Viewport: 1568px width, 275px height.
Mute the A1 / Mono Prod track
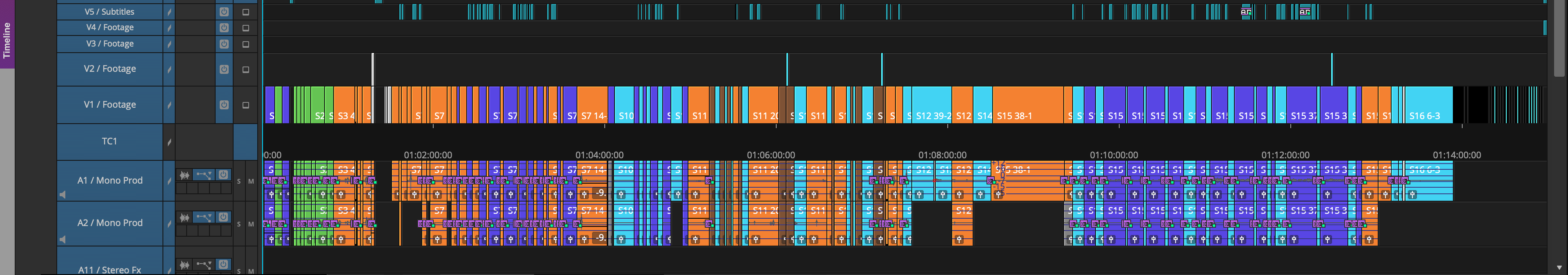[251, 181]
